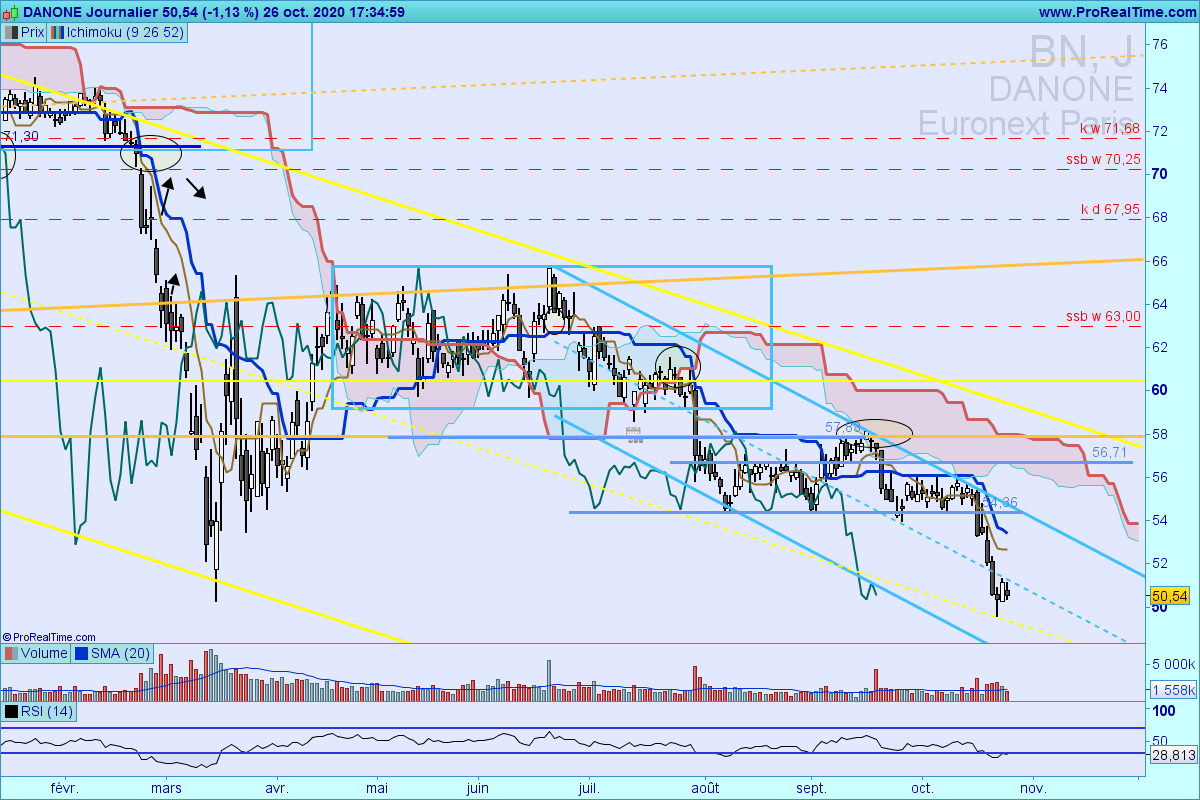Open the Volume indicator label
The height and width of the screenshot is (800, 1200).
[x=43, y=654]
